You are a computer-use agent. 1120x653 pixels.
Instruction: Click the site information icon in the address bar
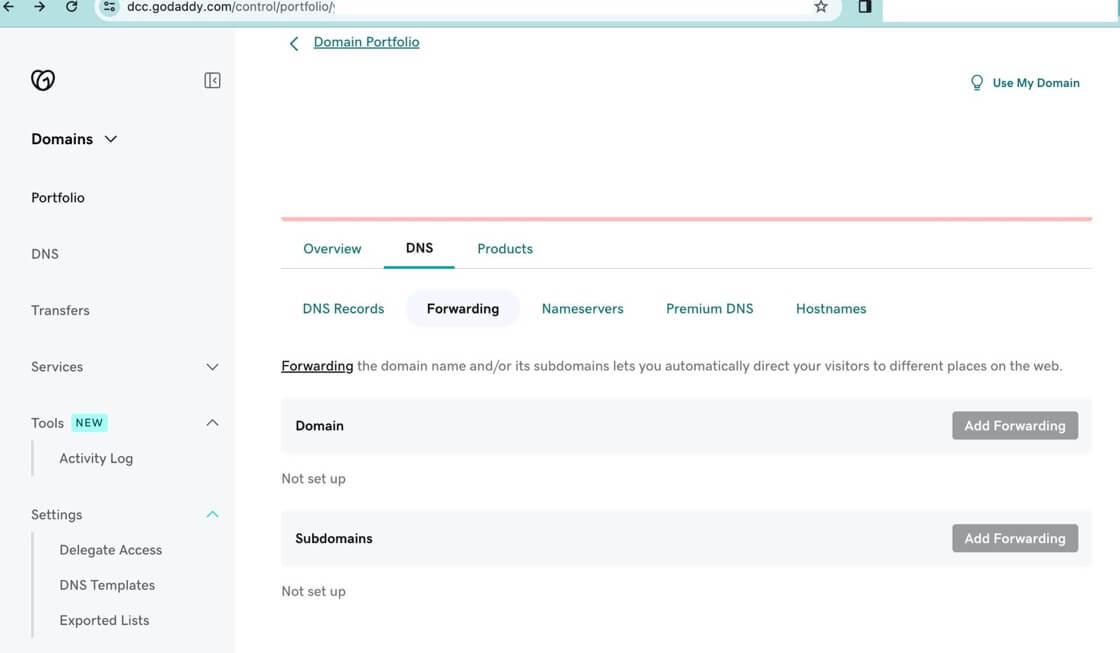click(107, 8)
